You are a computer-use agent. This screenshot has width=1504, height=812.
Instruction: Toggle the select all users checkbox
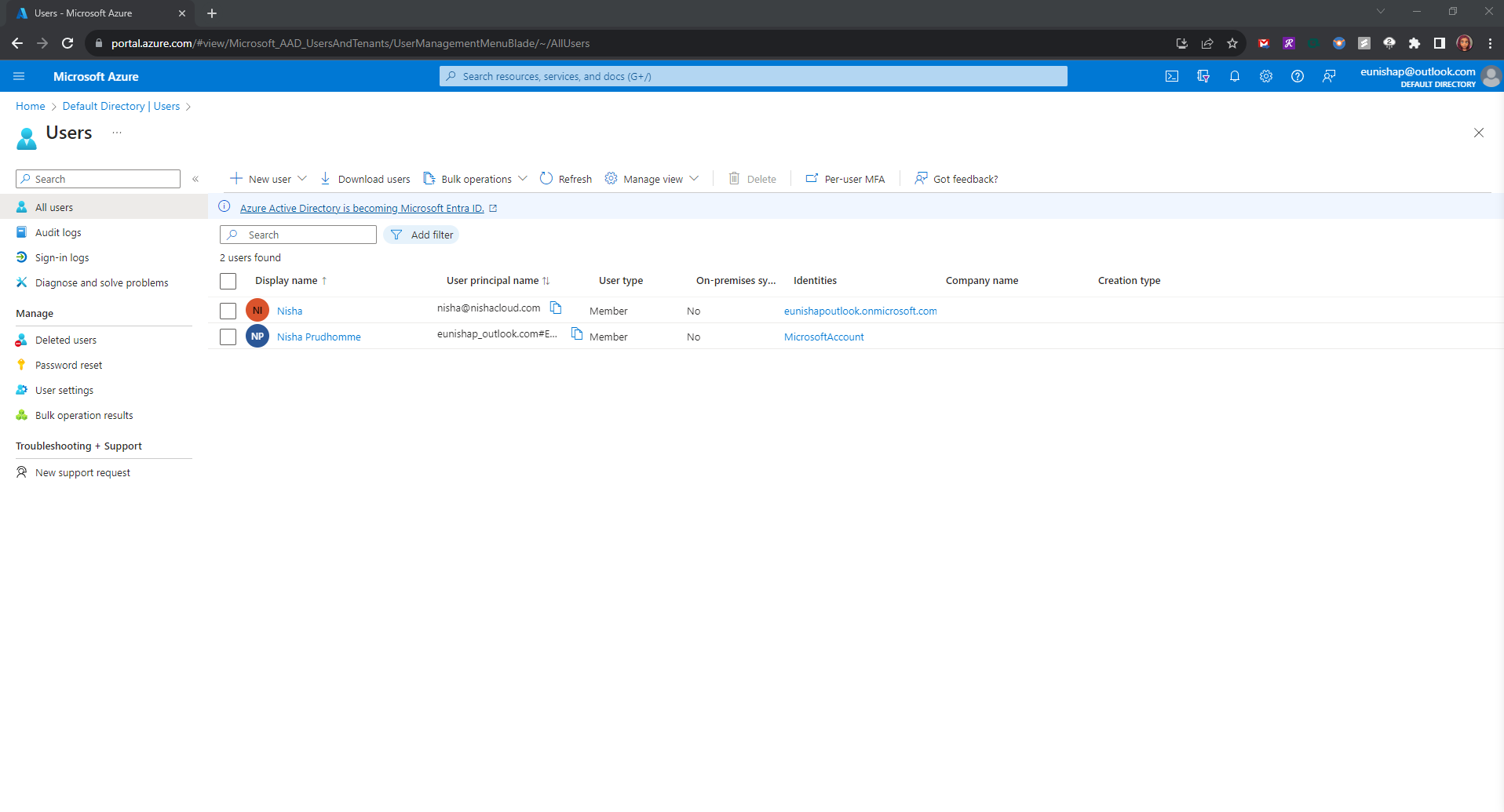coord(228,281)
